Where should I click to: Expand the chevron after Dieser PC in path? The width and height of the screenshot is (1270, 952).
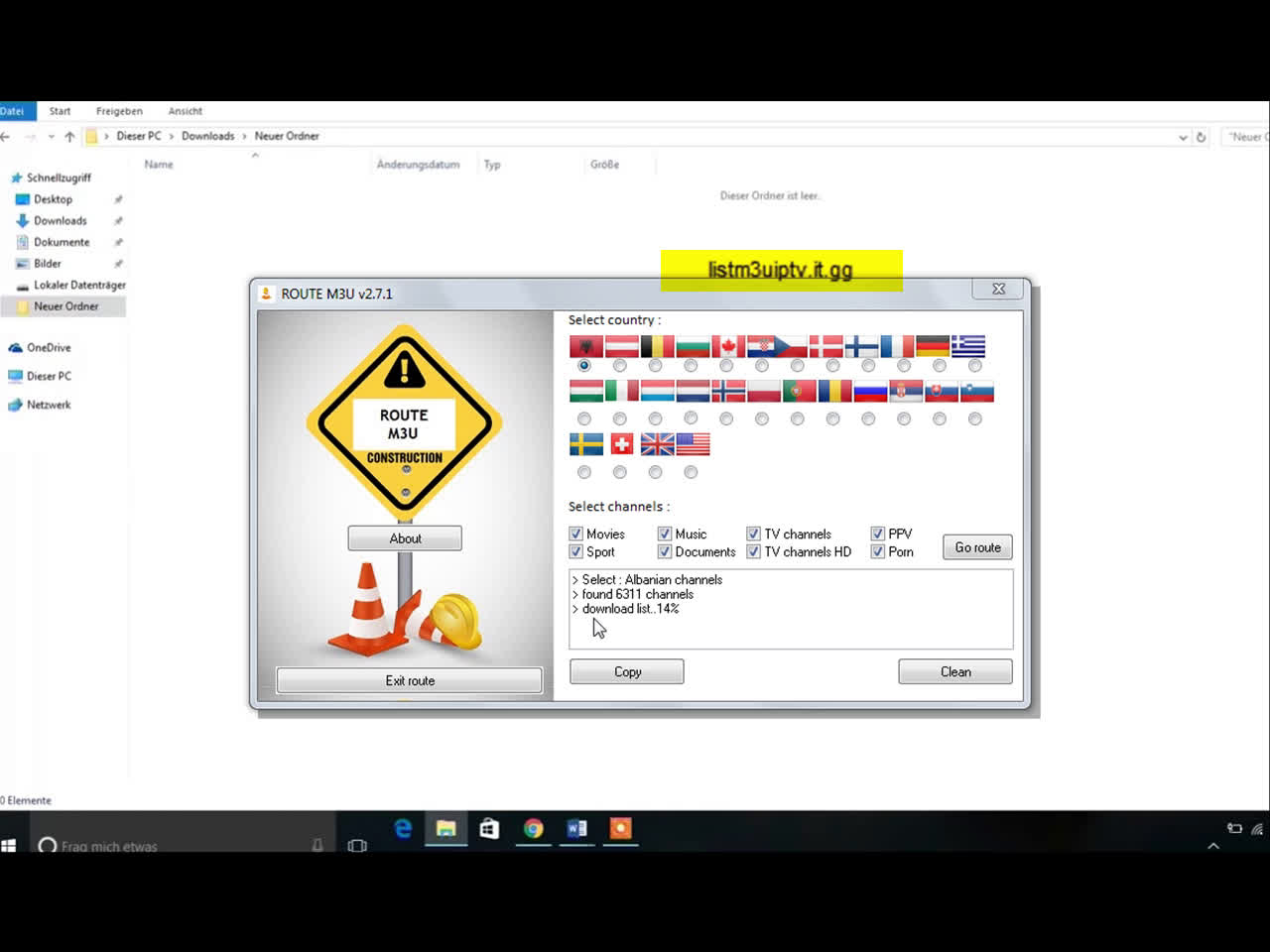(171, 136)
